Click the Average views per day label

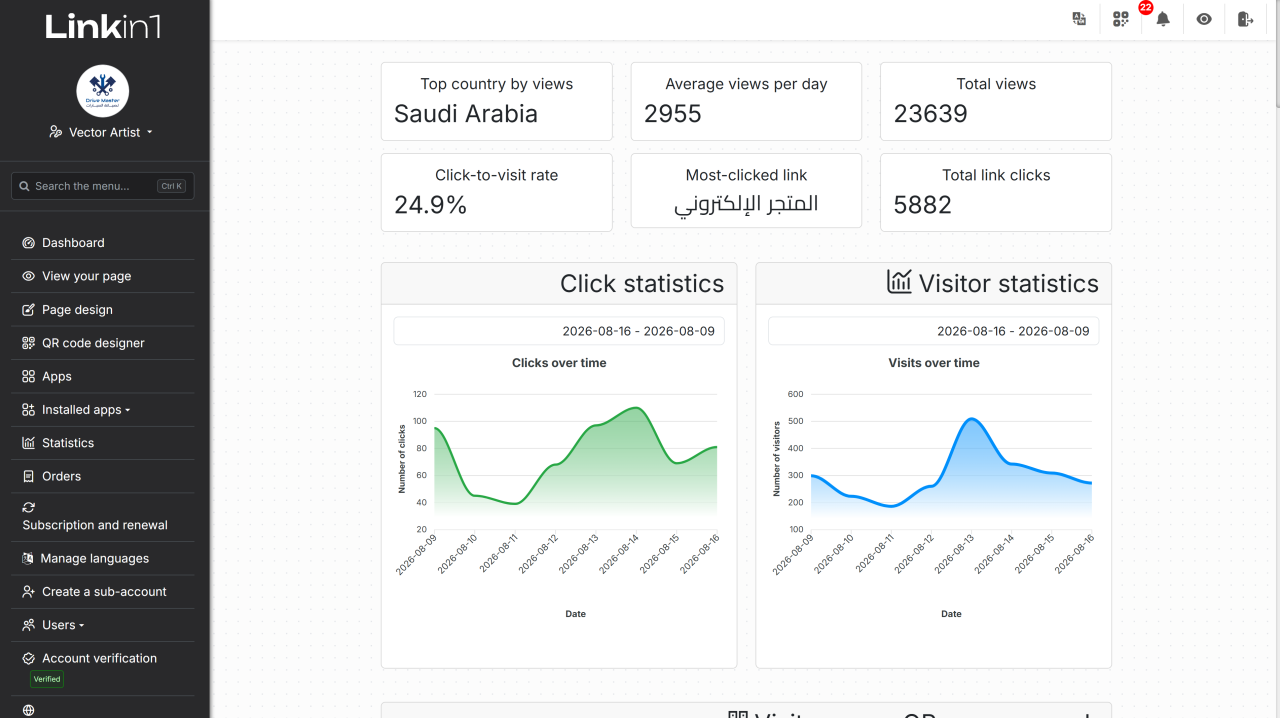[746, 84]
